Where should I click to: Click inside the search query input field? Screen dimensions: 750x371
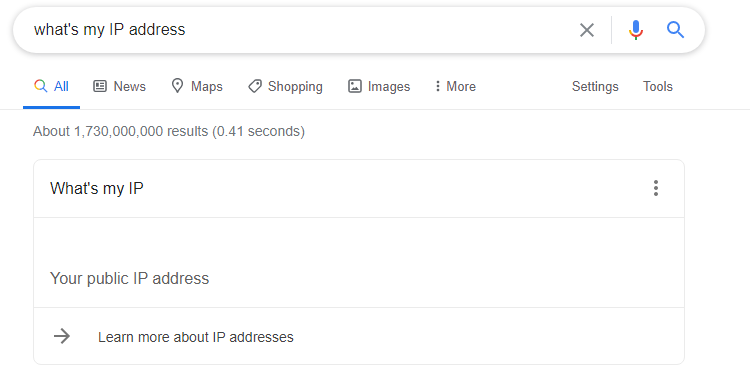click(301, 30)
